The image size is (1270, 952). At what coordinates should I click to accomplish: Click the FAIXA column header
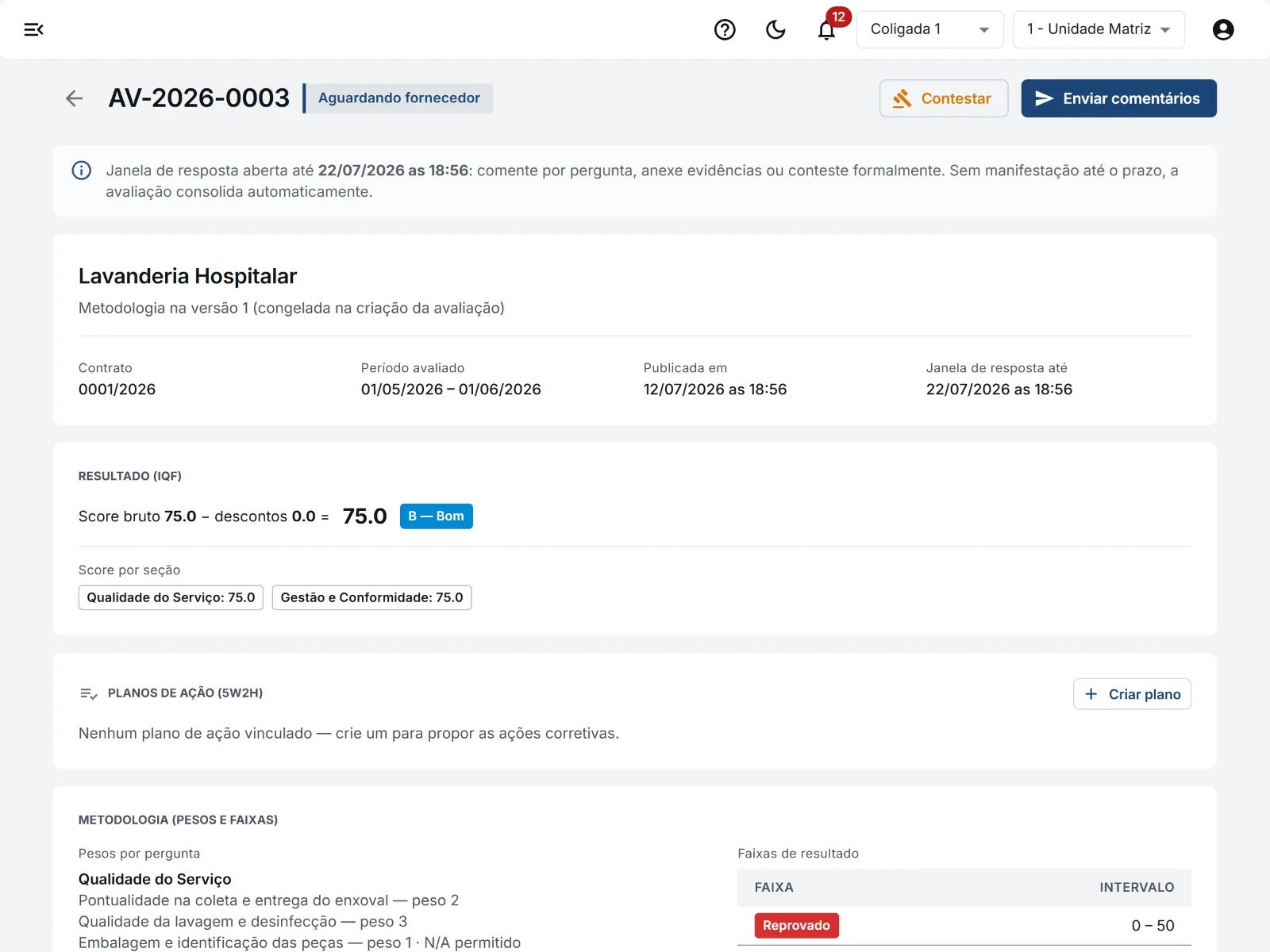(x=774, y=888)
